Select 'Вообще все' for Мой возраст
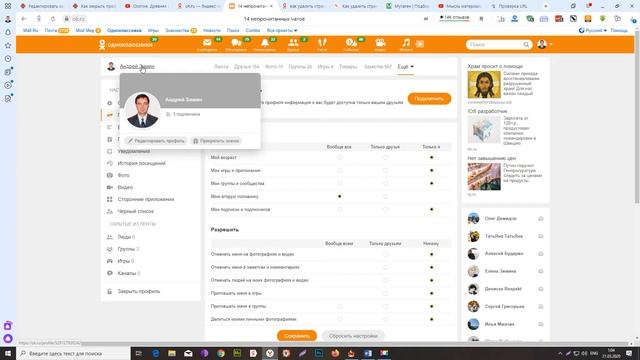This screenshot has width=640, height=360. pos(340,158)
